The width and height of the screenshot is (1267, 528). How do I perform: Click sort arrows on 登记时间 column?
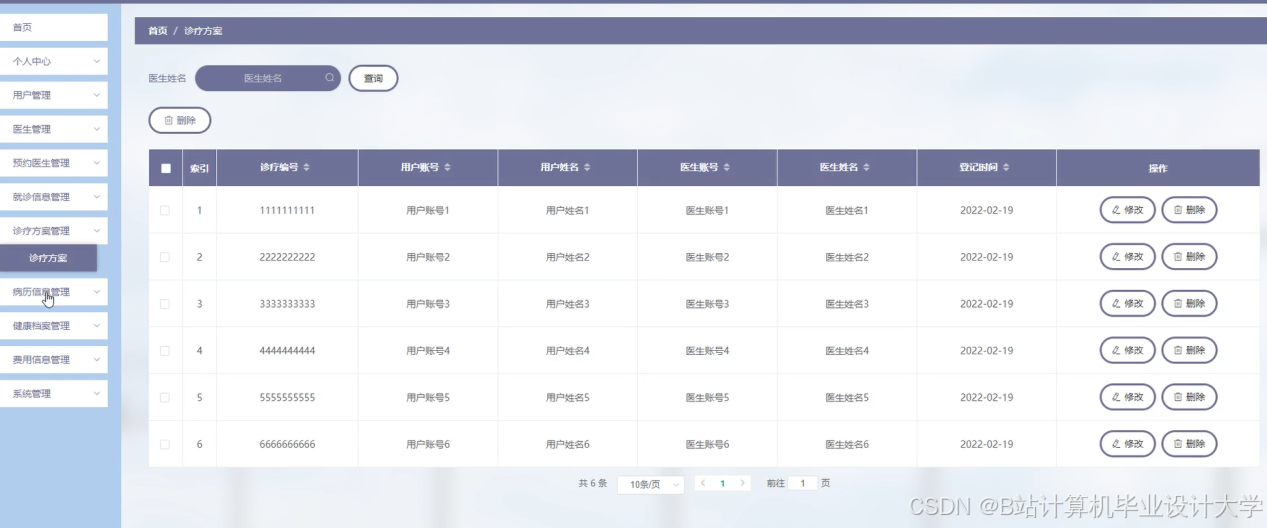pos(1007,168)
